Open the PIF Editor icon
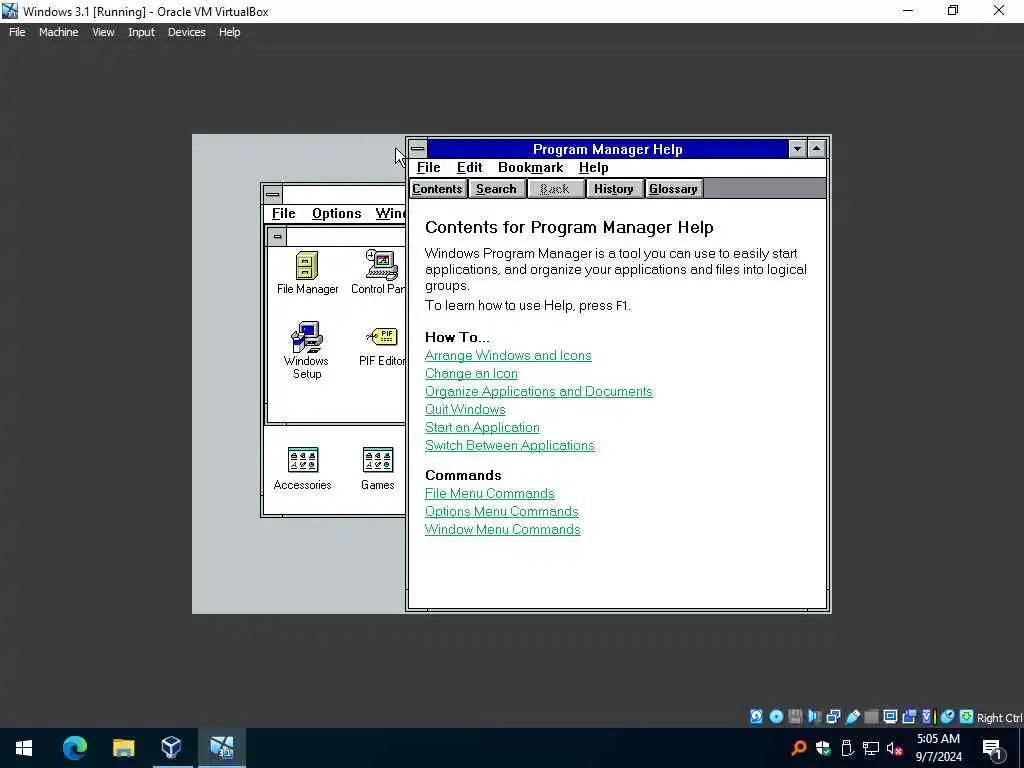 (x=383, y=346)
